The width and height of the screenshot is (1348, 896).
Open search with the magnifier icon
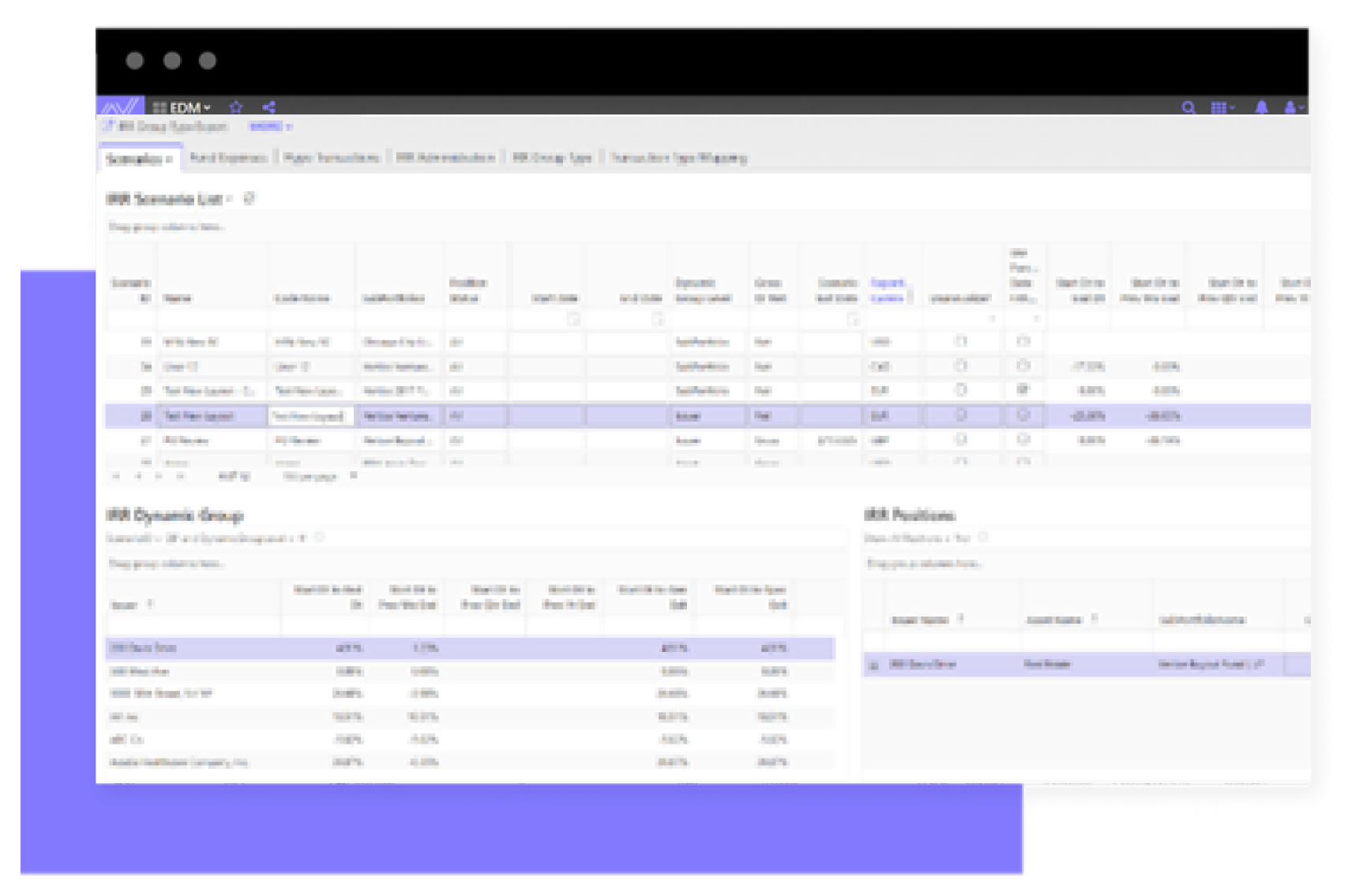1188,108
